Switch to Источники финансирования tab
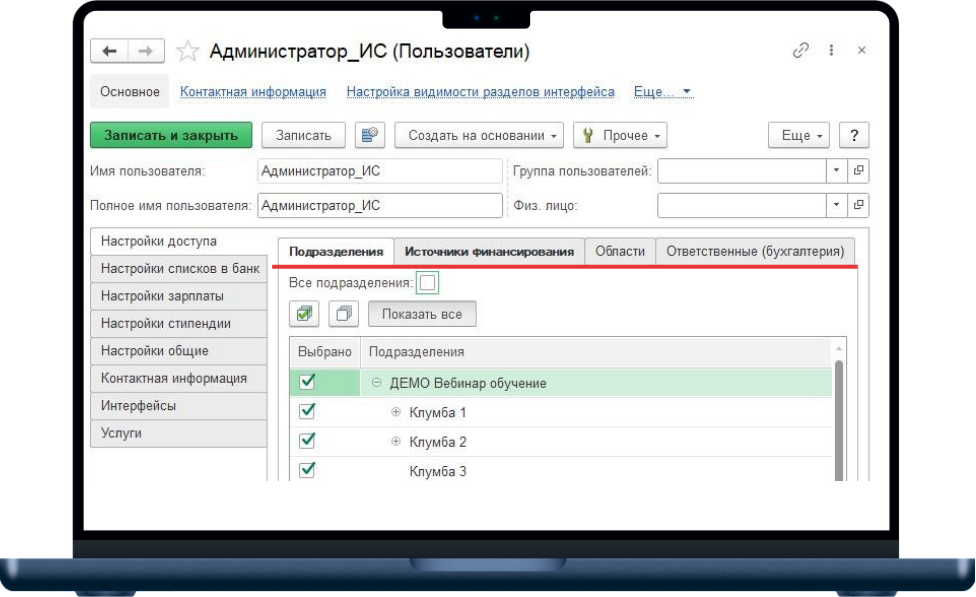 click(x=488, y=252)
